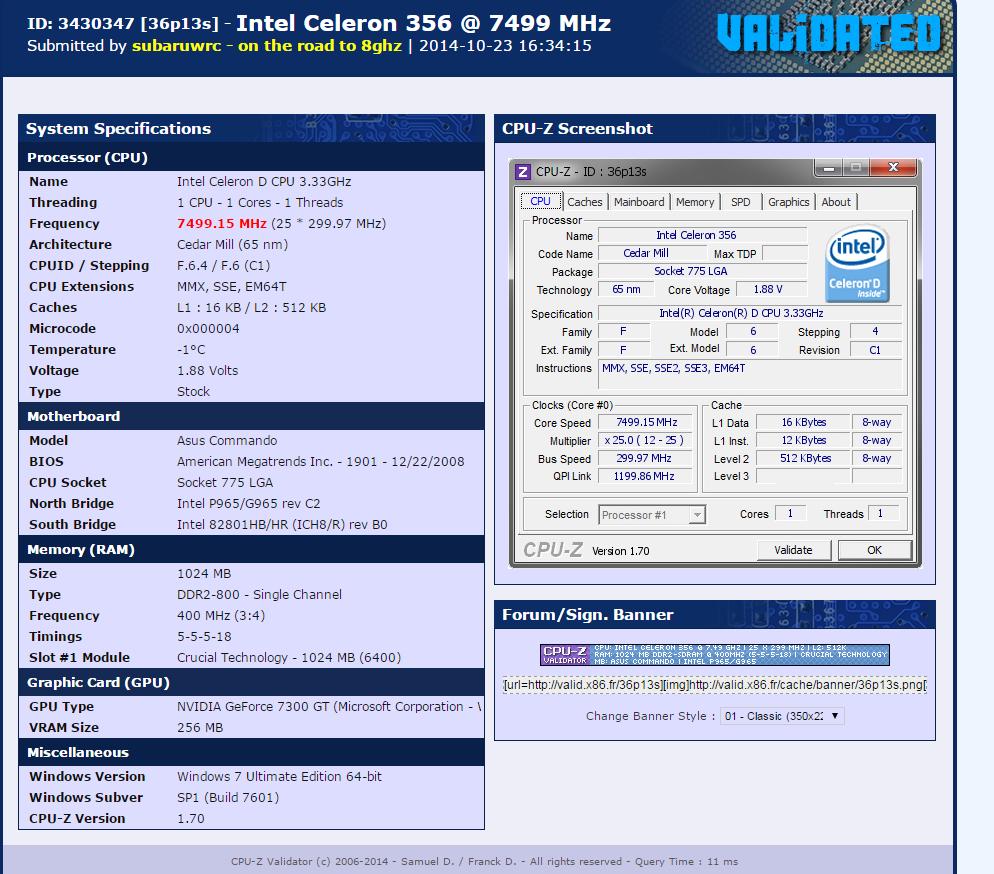Click the 1.88 Volts voltage value

[207, 371]
